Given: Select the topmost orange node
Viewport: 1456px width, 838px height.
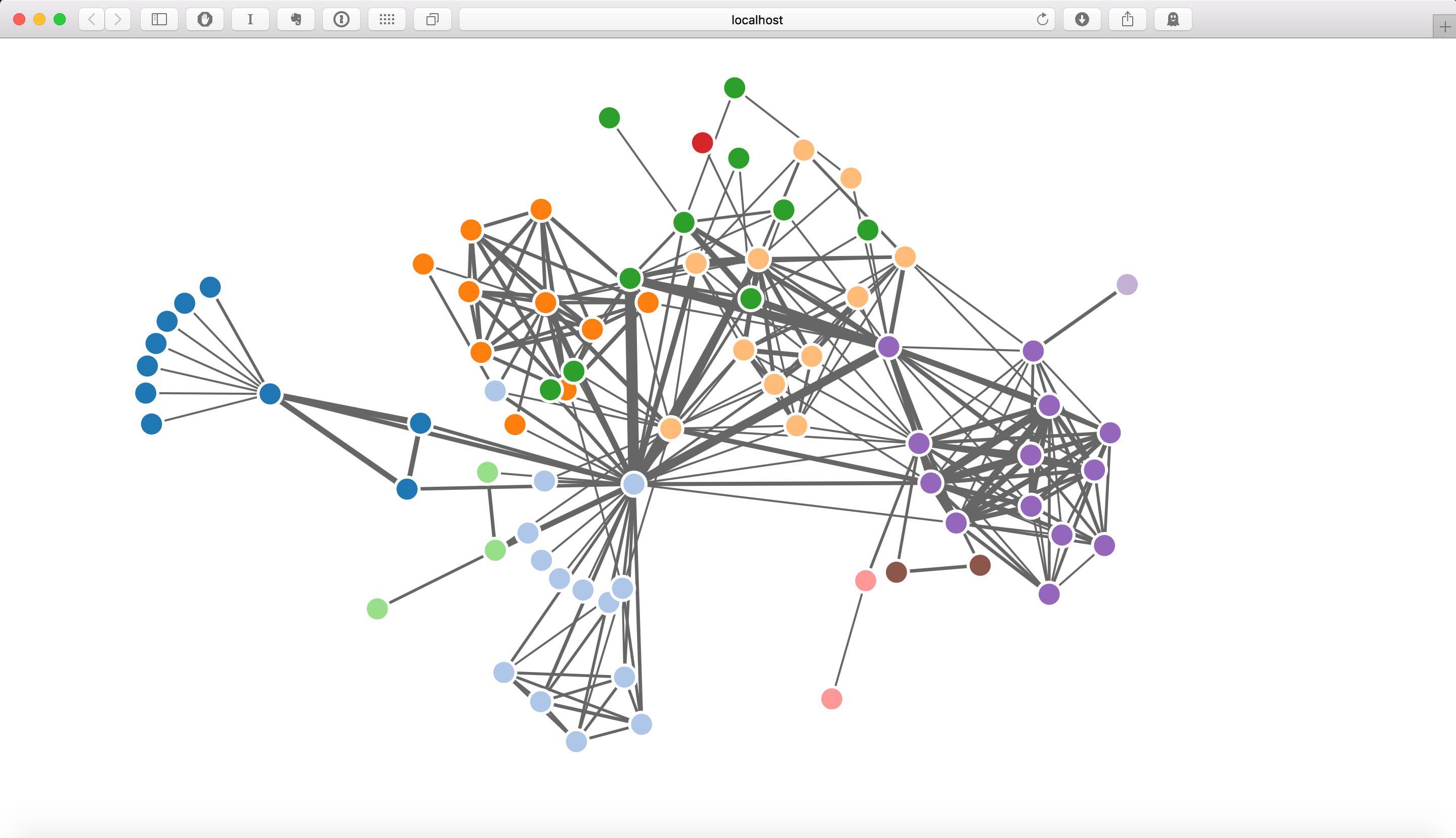Looking at the screenshot, I should click(541, 209).
